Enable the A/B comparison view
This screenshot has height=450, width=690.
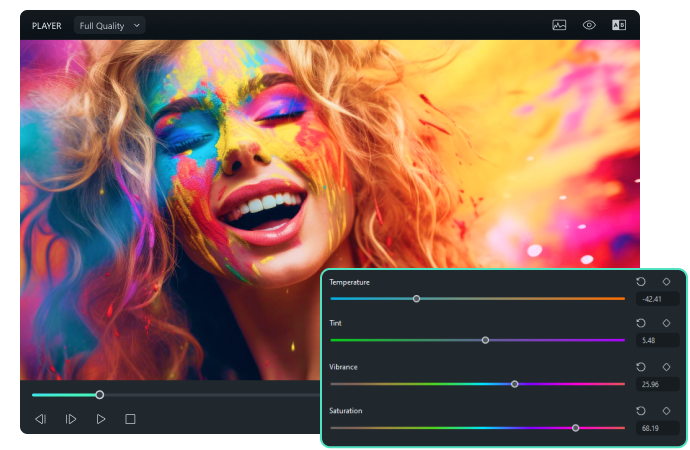pos(619,25)
